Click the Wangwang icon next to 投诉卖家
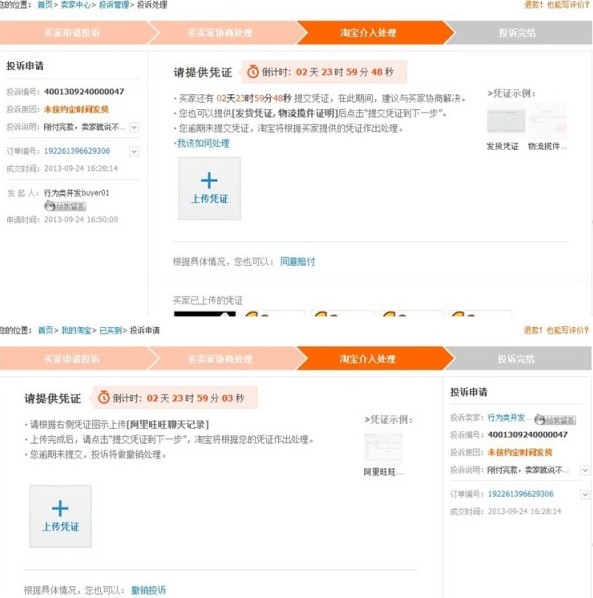The height and width of the screenshot is (598, 593). point(555,420)
